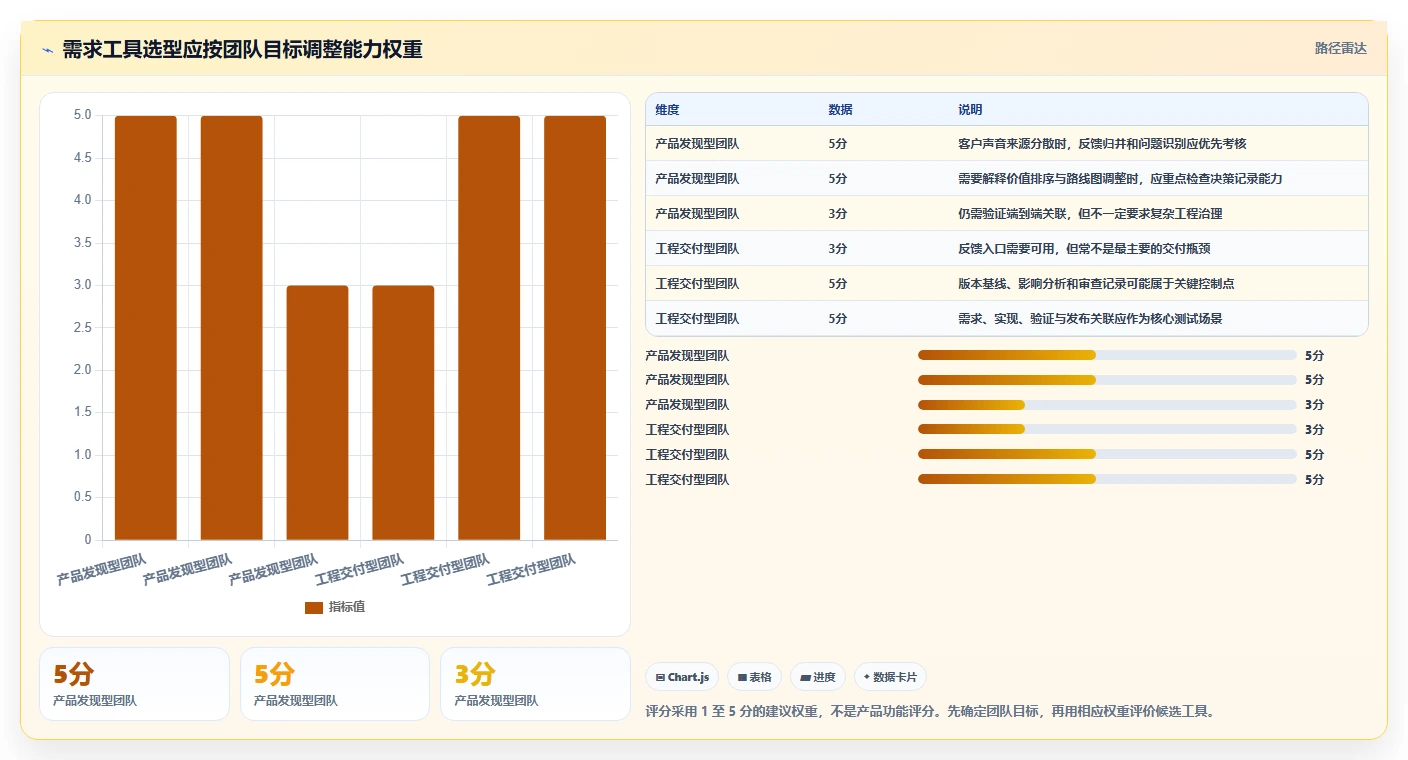
Task: Click the 说明 column header
Action: click(x=970, y=110)
